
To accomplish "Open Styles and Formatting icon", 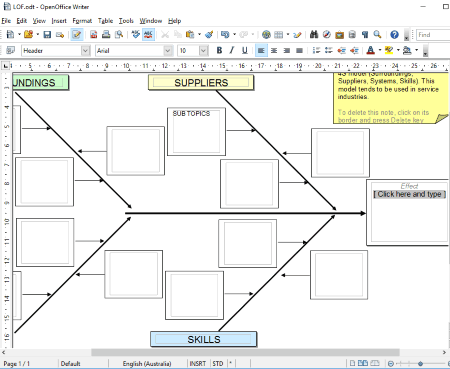I will pos(11,50).
